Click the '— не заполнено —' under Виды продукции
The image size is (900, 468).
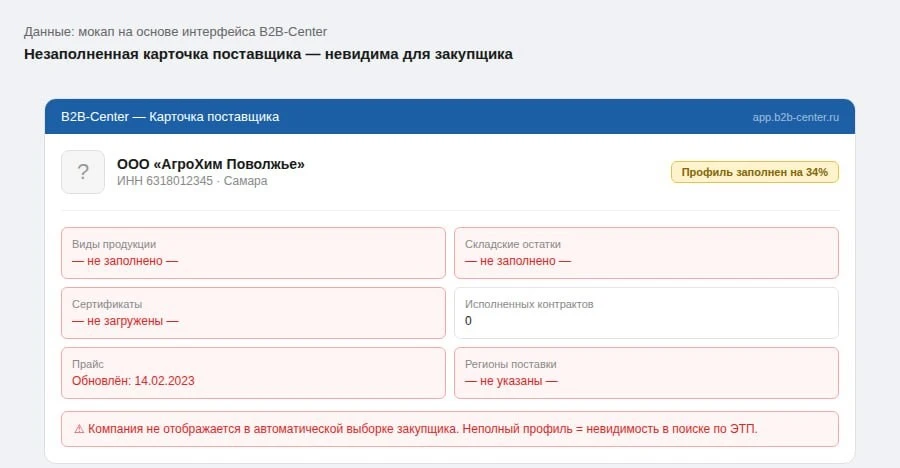[125, 261]
